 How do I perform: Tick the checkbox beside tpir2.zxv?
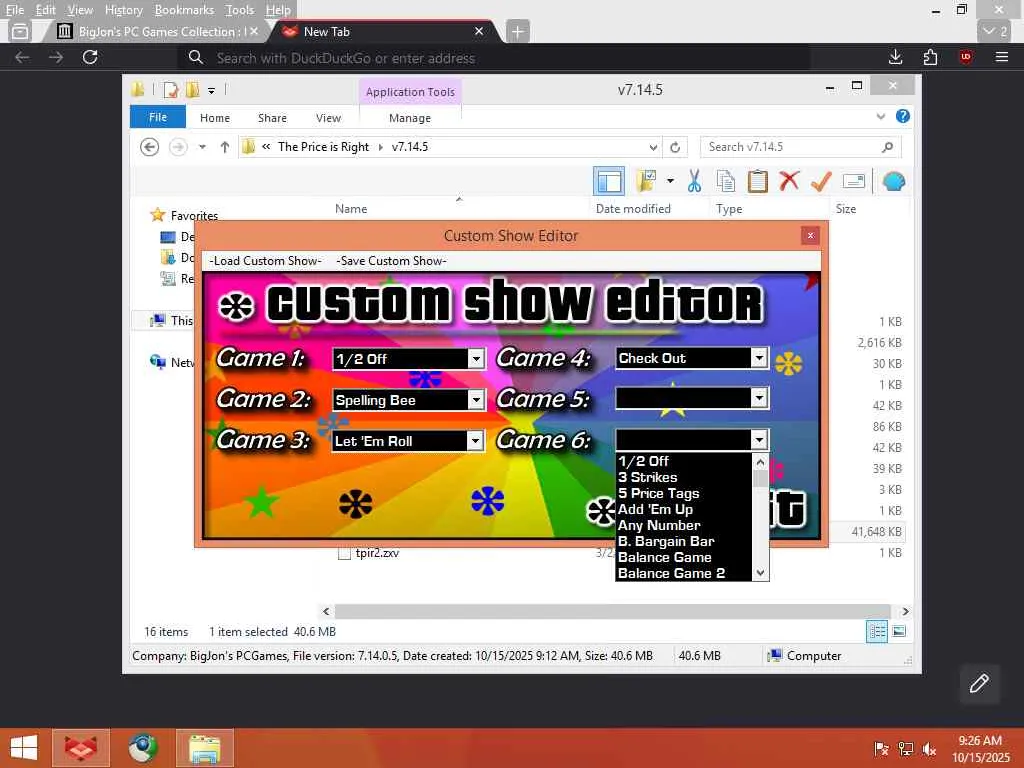pyautogui.click(x=344, y=554)
